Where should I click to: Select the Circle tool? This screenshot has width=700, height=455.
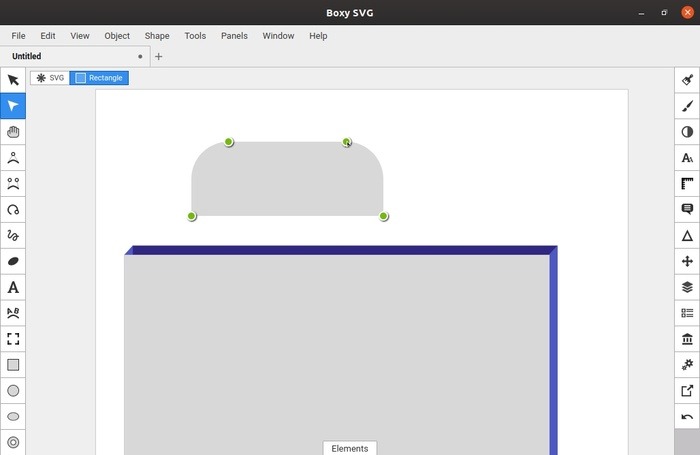click(13, 391)
